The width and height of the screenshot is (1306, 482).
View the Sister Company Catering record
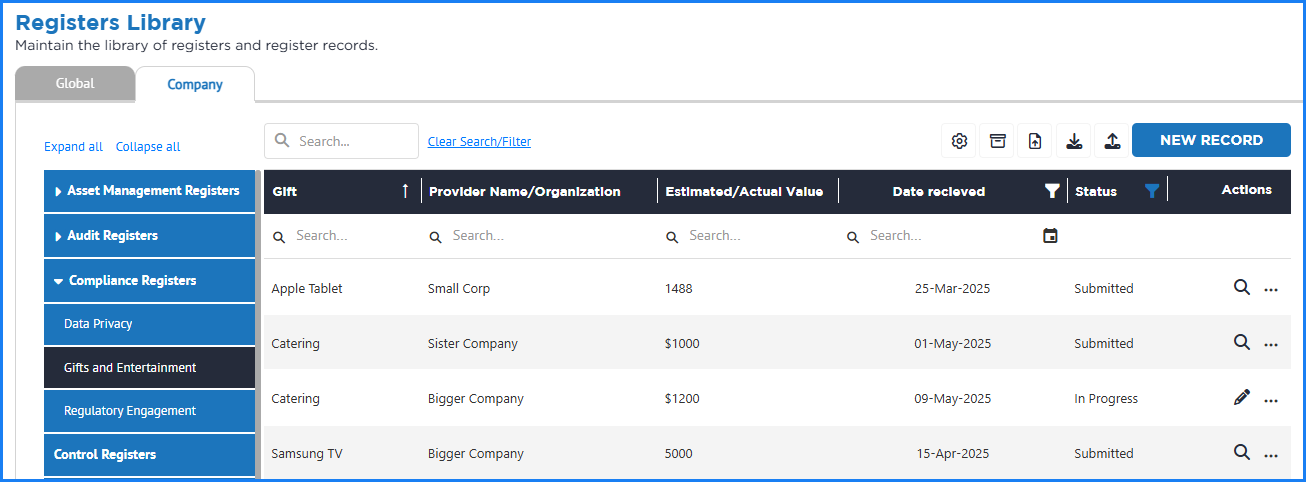coord(1241,343)
